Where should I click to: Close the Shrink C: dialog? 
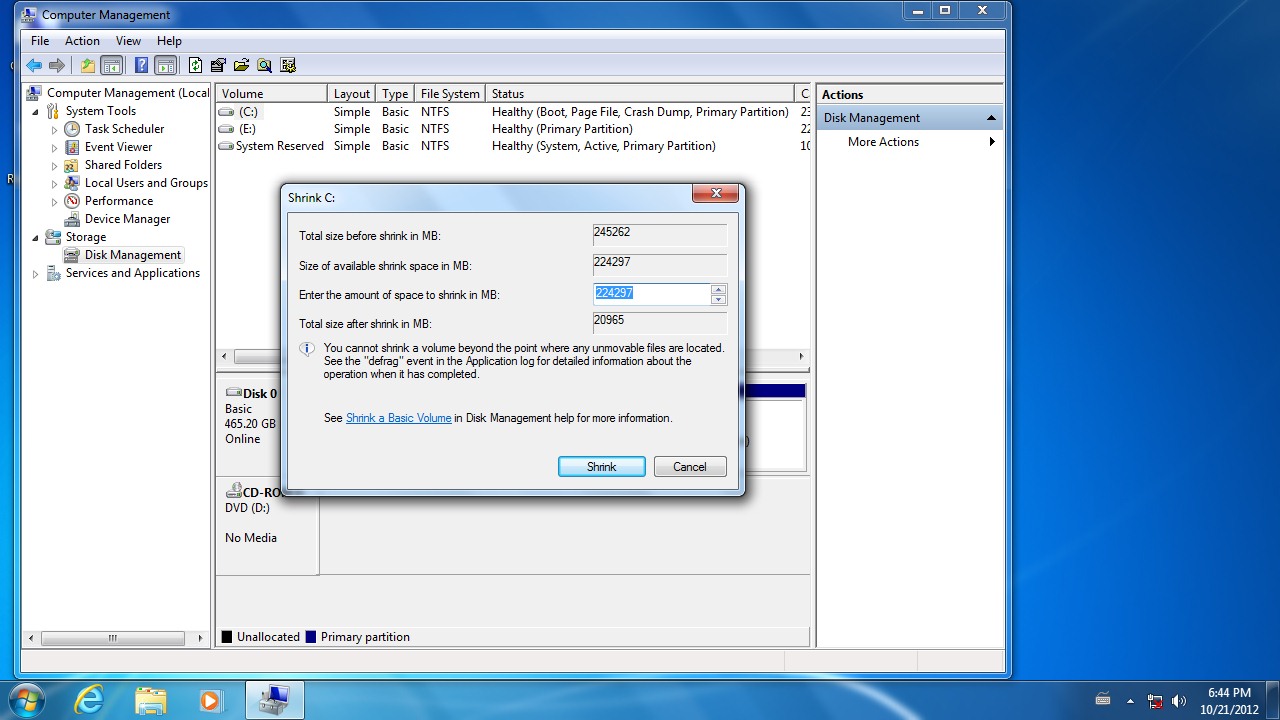(716, 195)
